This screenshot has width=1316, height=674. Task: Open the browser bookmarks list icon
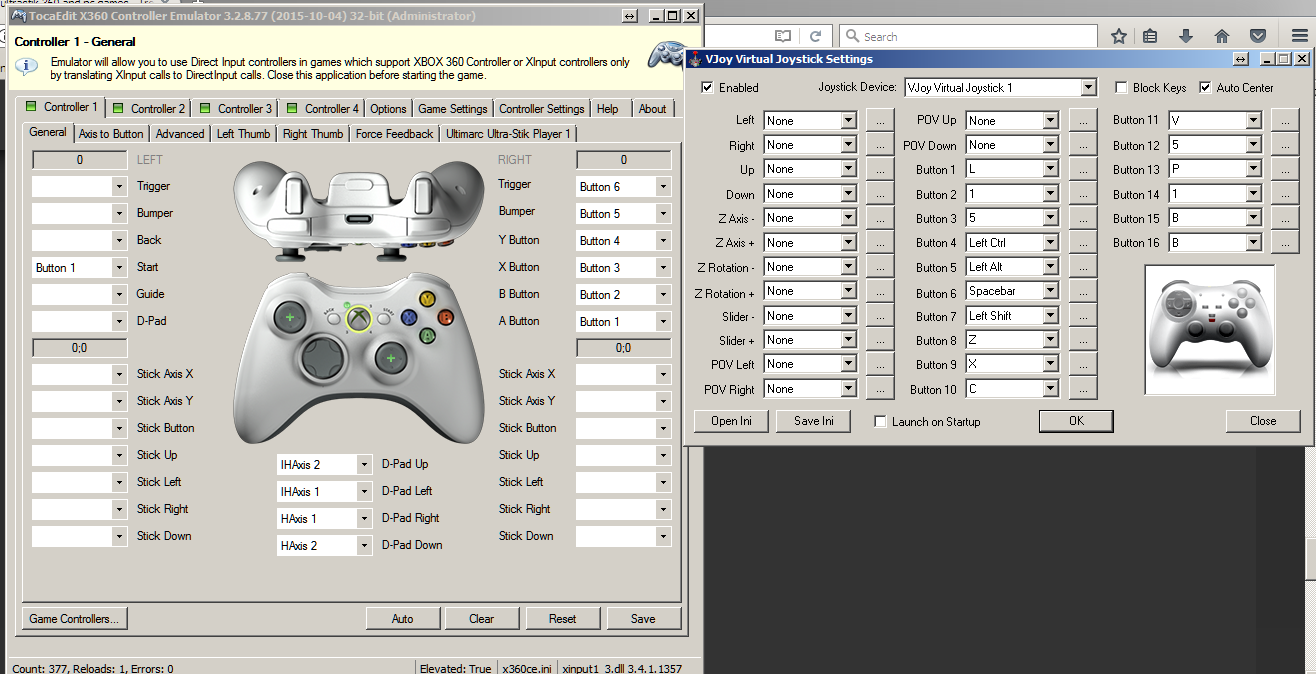(1151, 36)
